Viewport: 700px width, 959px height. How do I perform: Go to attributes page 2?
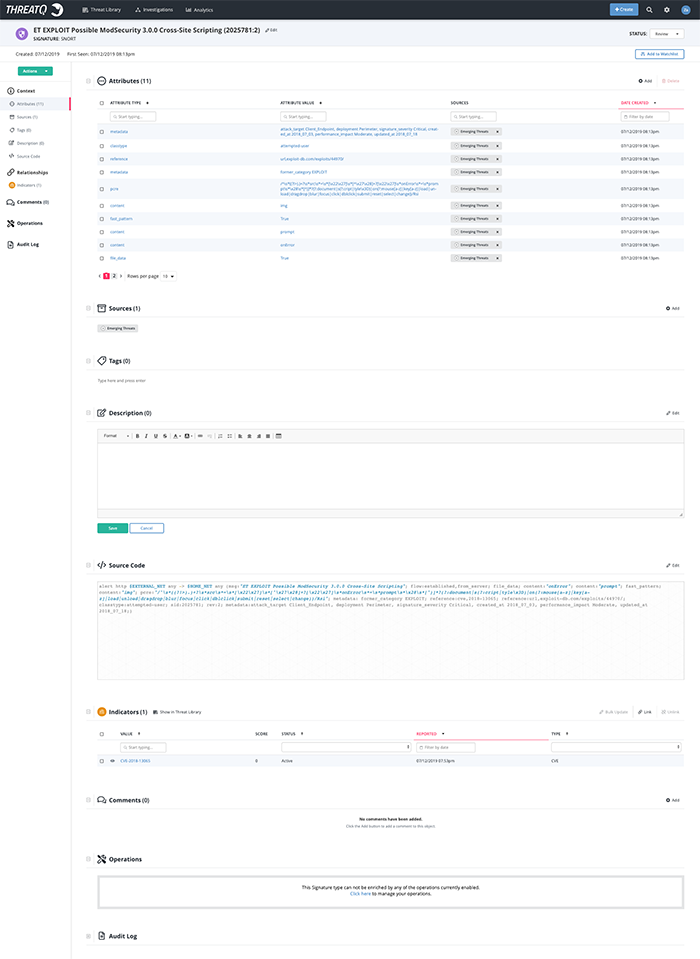click(114, 276)
